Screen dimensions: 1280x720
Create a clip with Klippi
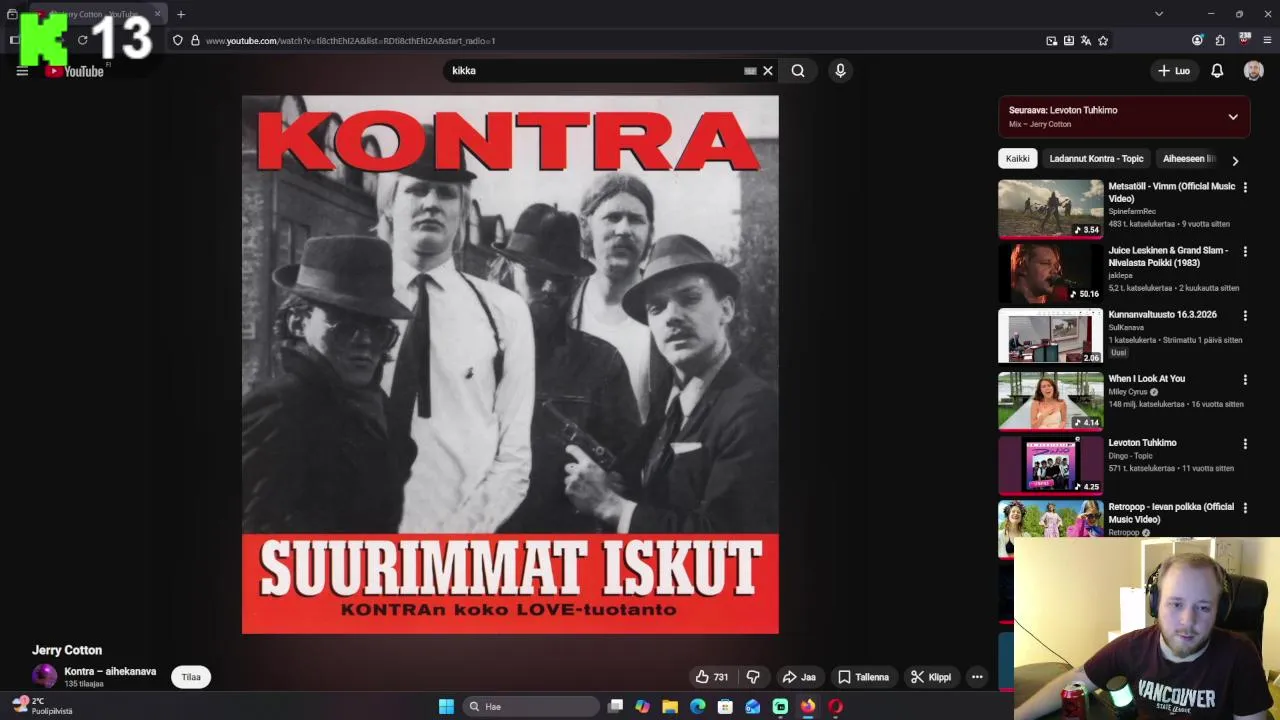click(930, 677)
